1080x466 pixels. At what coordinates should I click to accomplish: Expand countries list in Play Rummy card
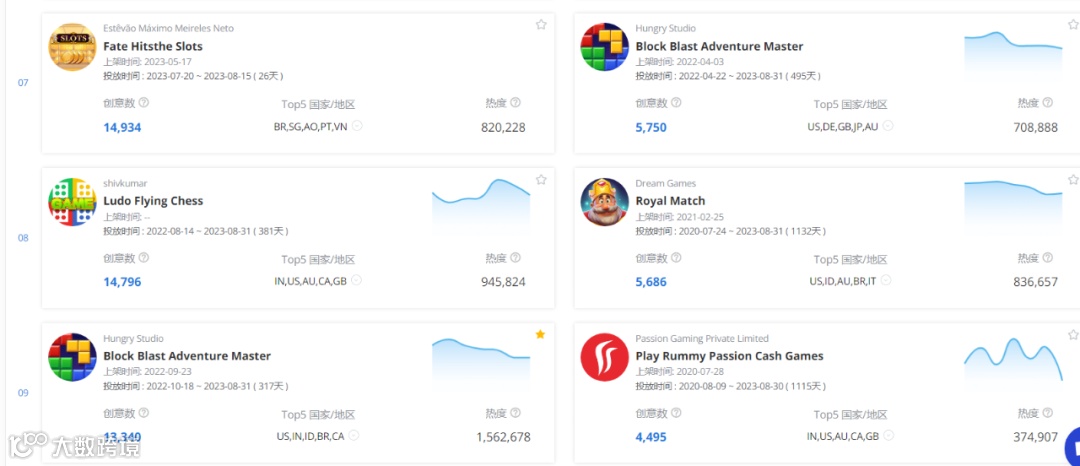pyautogui.click(x=889, y=436)
